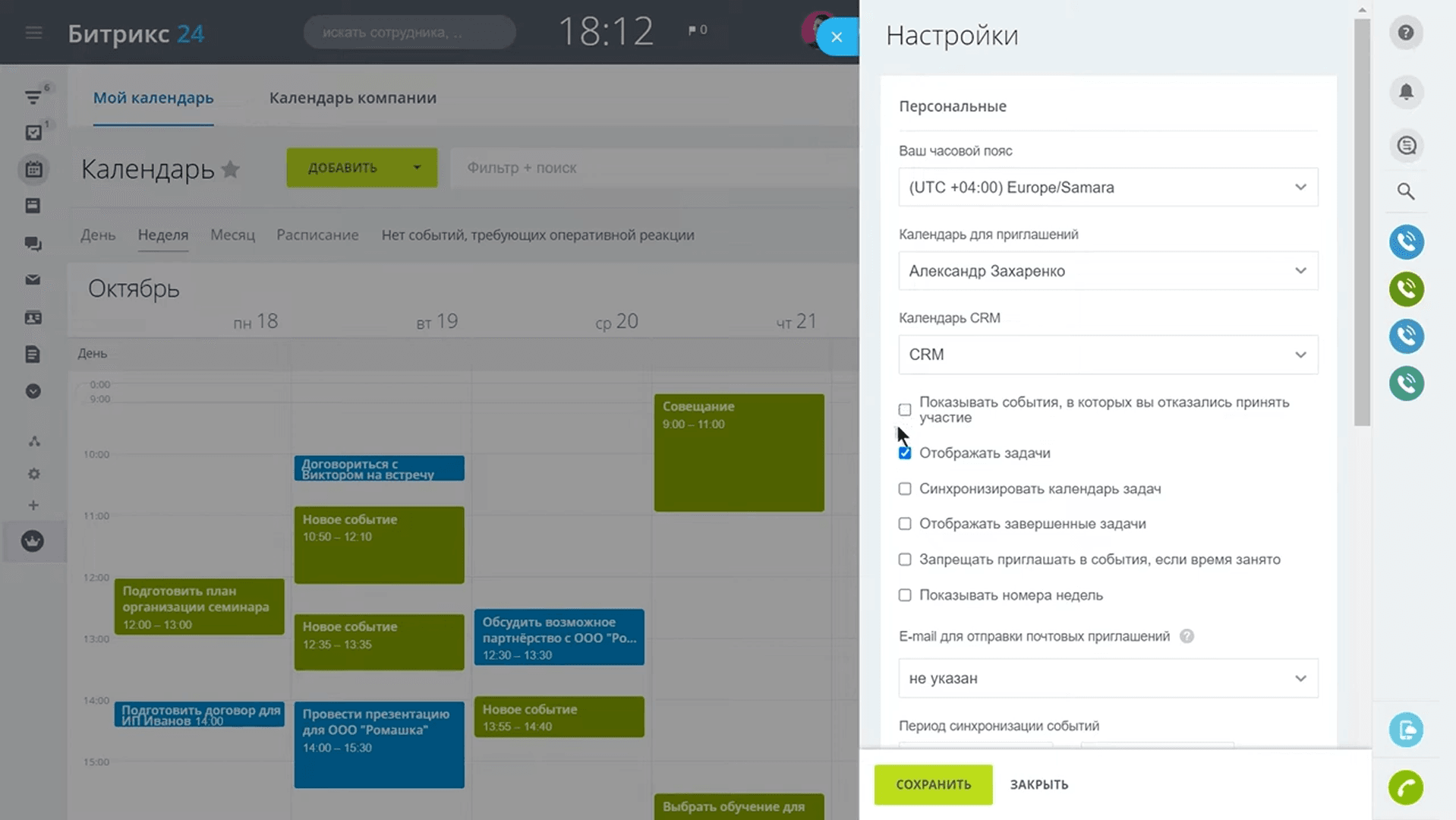The height and width of the screenshot is (820, 1456).
Task: Click the magnifier search icon in right sidebar
Action: pyautogui.click(x=1406, y=191)
